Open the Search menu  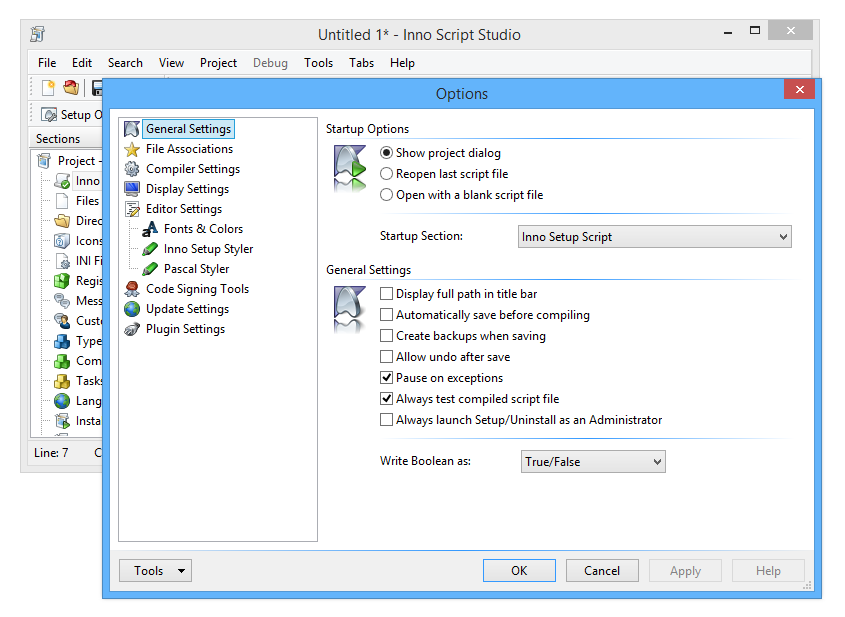click(125, 63)
